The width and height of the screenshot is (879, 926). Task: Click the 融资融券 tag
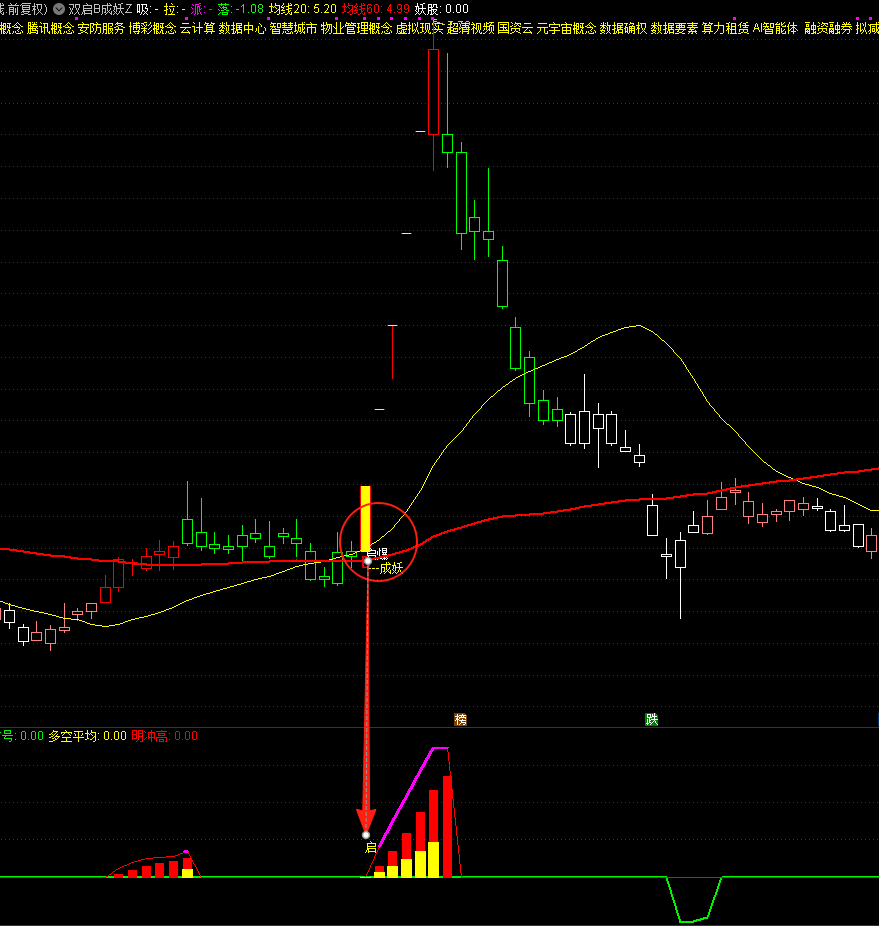point(828,28)
